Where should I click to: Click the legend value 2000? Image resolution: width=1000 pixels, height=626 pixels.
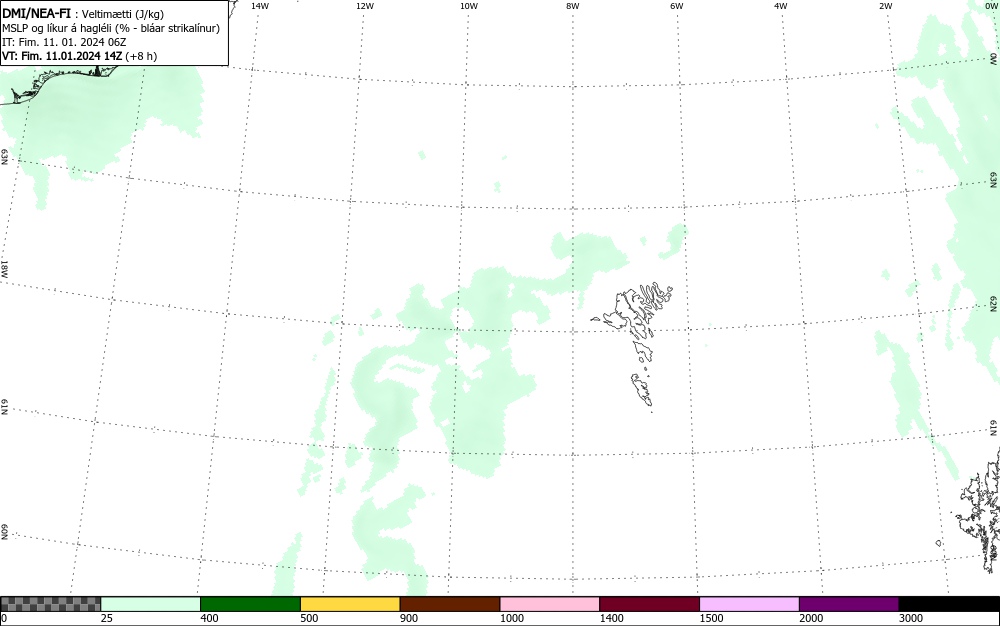pos(811,618)
